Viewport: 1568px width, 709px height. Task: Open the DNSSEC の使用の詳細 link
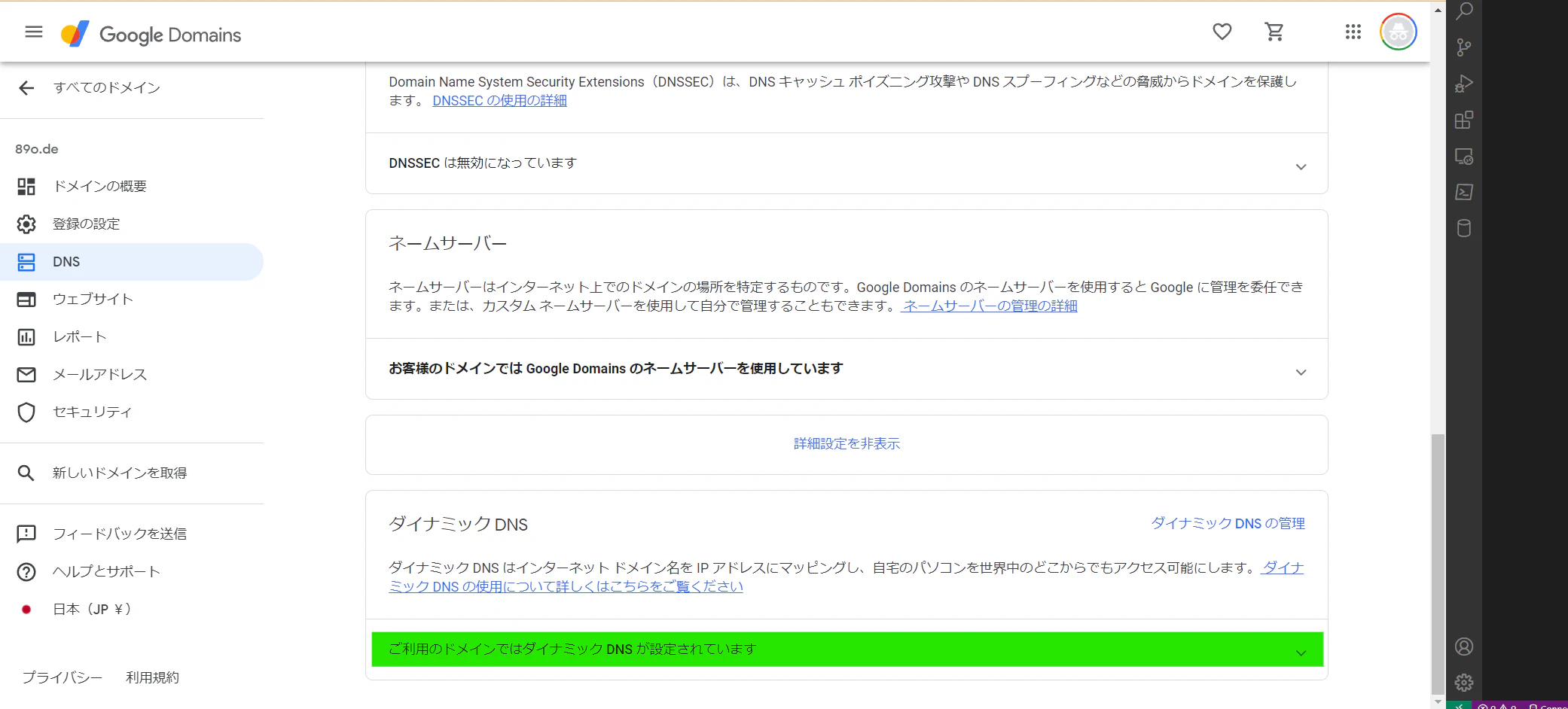coord(499,101)
